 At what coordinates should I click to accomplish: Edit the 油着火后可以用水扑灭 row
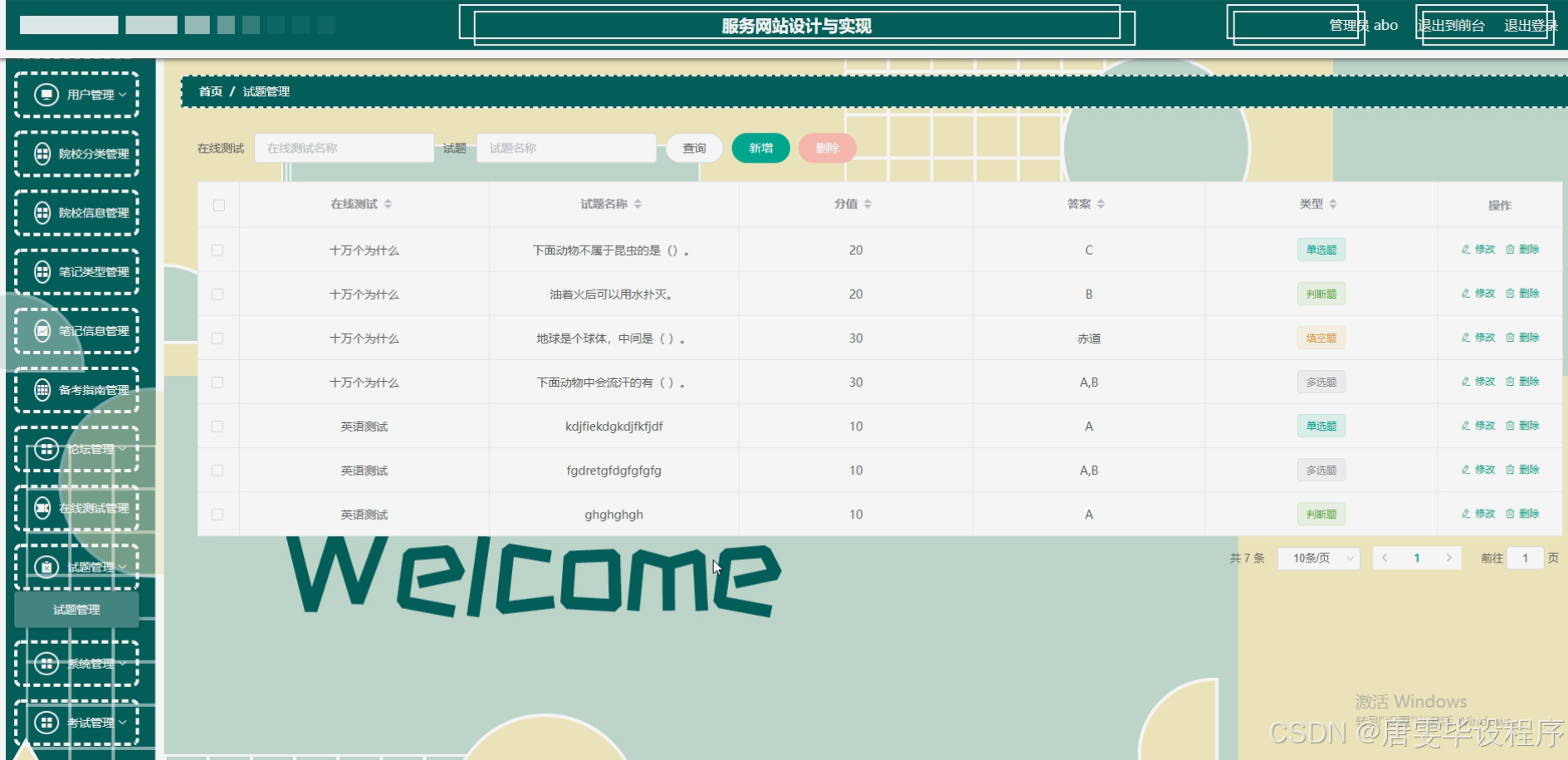pos(1478,294)
